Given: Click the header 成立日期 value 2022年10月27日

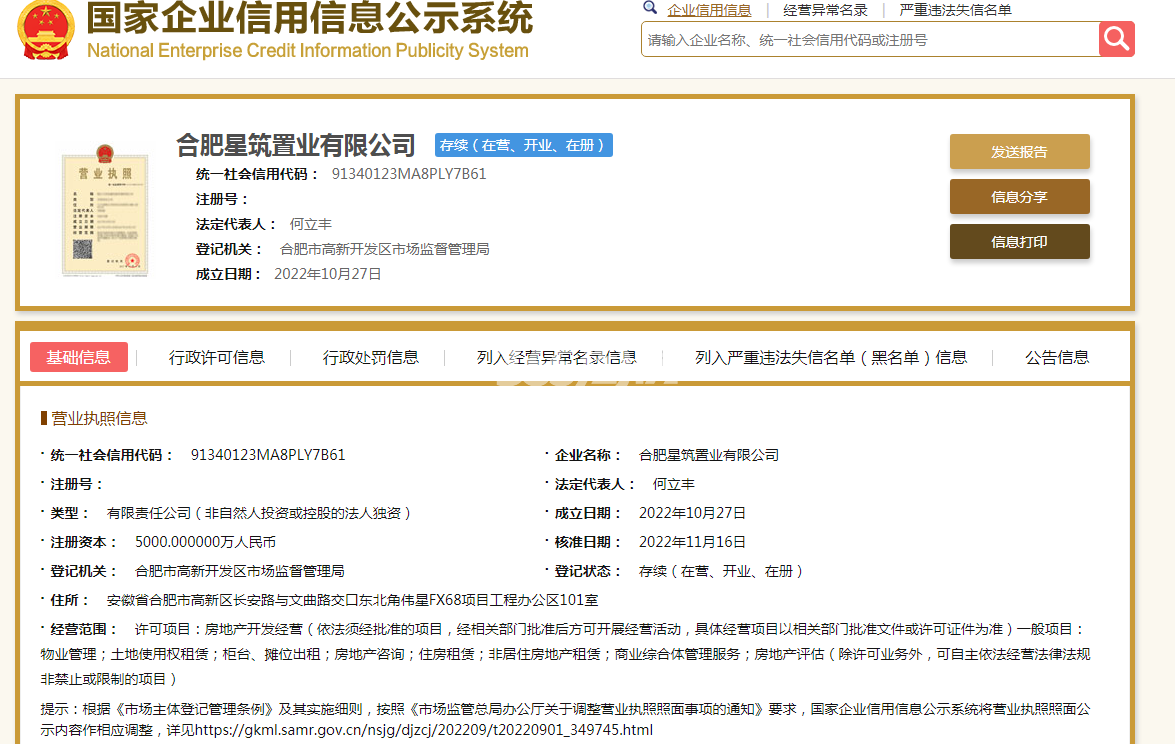Looking at the screenshot, I should [x=327, y=274].
